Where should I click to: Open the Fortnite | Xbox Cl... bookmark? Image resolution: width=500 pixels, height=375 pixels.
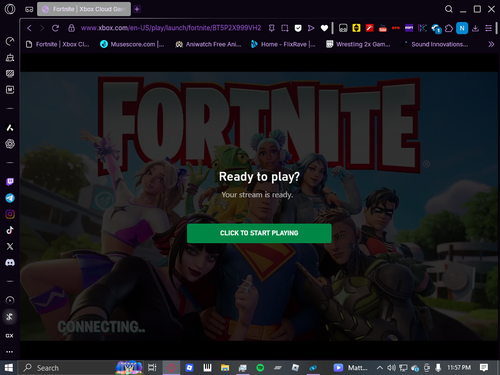(58, 44)
